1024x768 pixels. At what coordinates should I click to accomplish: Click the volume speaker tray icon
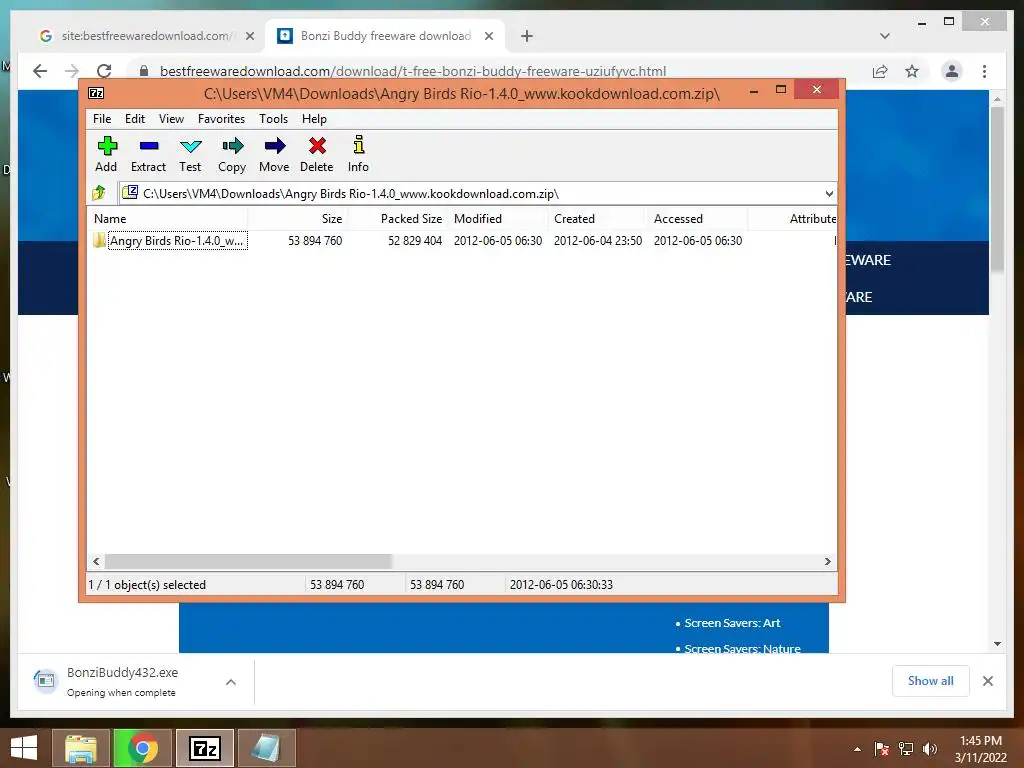tap(930, 749)
